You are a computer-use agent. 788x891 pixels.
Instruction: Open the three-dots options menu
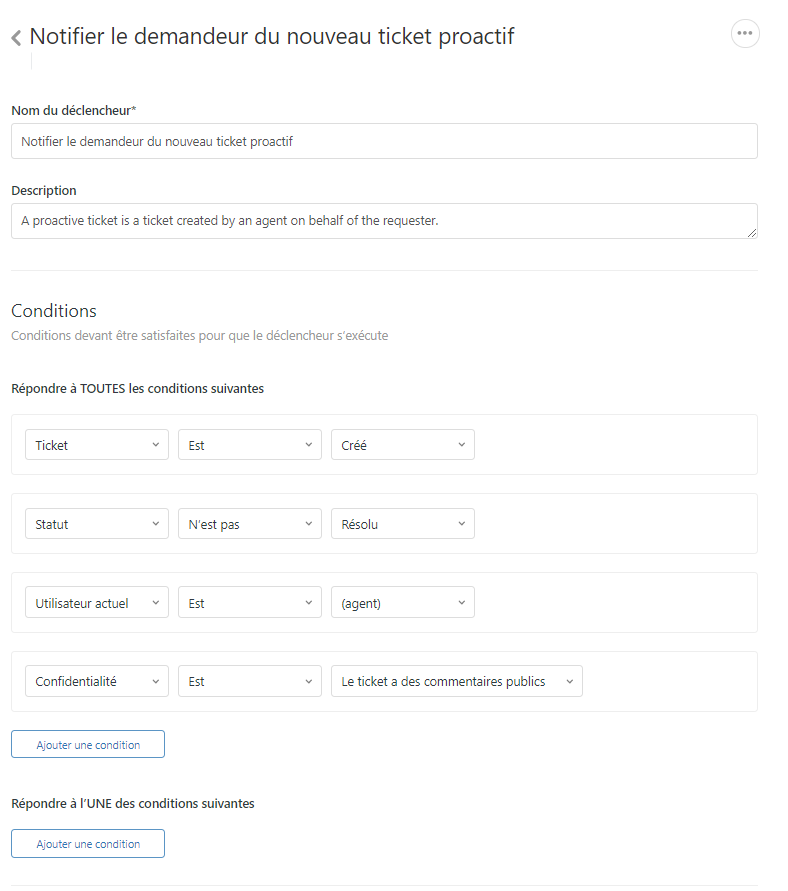pyautogui.click(x=745, y=33)
